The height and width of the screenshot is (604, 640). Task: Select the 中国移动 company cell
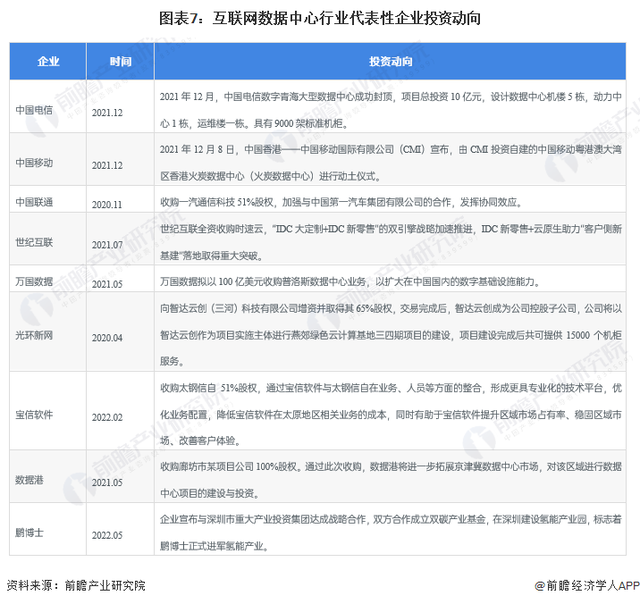coord(38,163)
